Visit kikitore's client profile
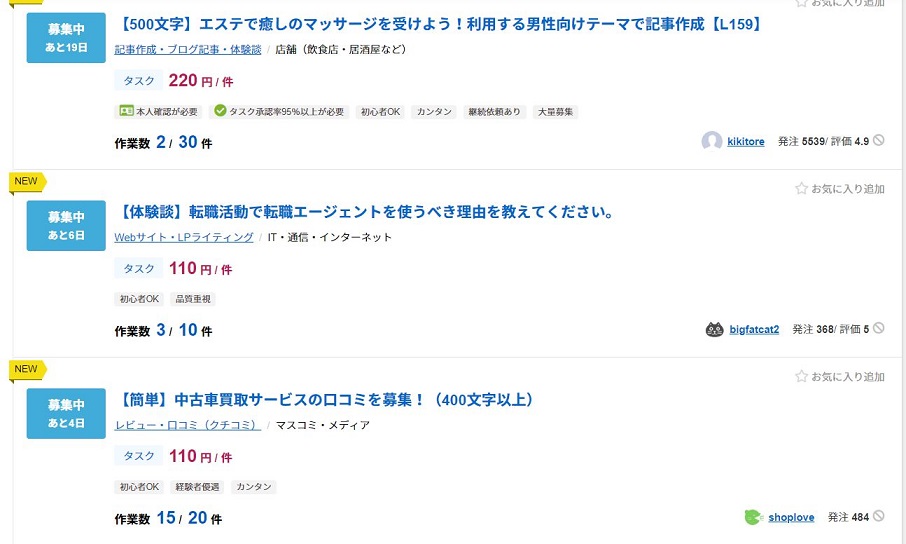Screen dimensions: 906x544 coord(745,142)
